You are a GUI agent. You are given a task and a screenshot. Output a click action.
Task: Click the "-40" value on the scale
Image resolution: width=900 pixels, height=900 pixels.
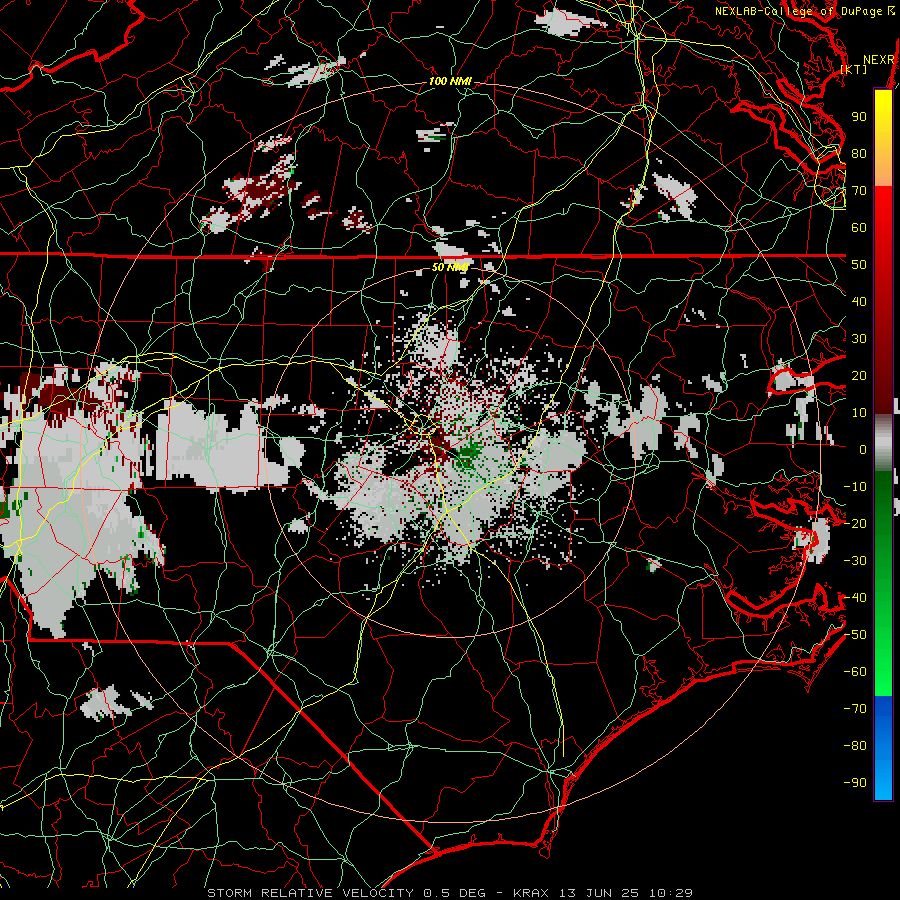point(855,598)
